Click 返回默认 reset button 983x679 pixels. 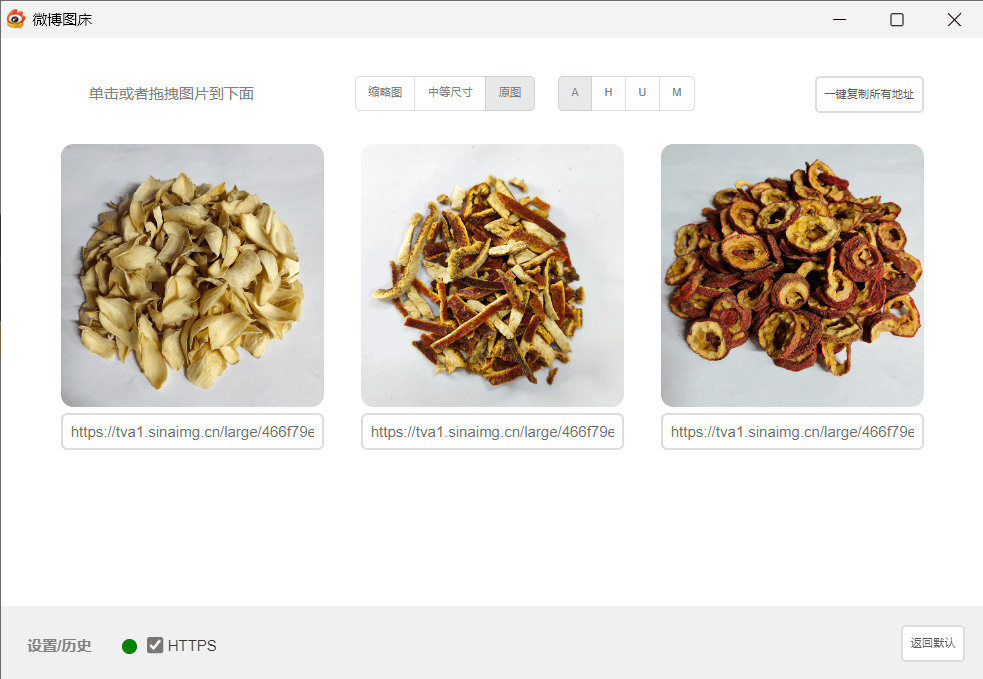click(x=933, y=643)
